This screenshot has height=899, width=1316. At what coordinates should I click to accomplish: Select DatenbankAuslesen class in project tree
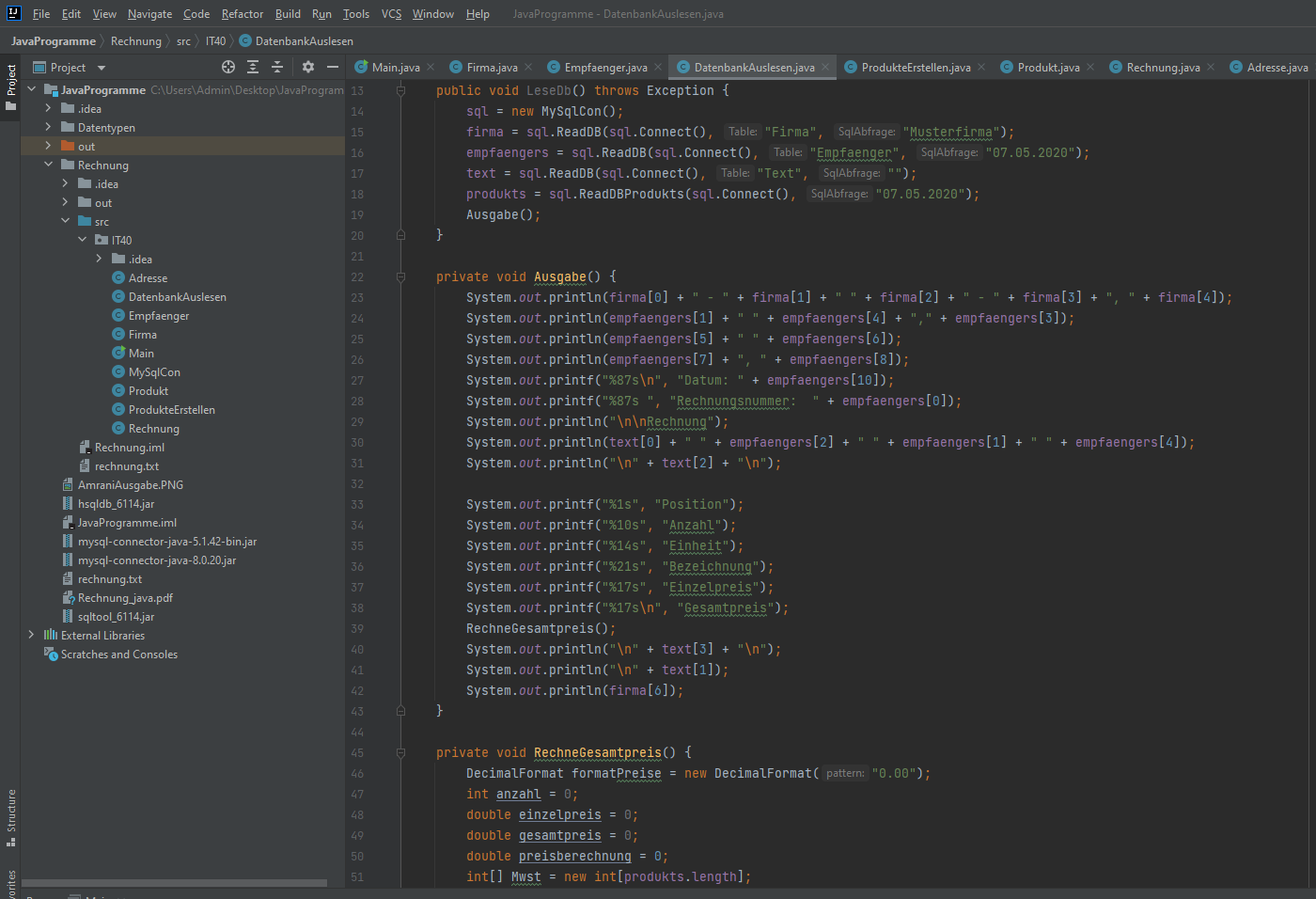[177, 297]
